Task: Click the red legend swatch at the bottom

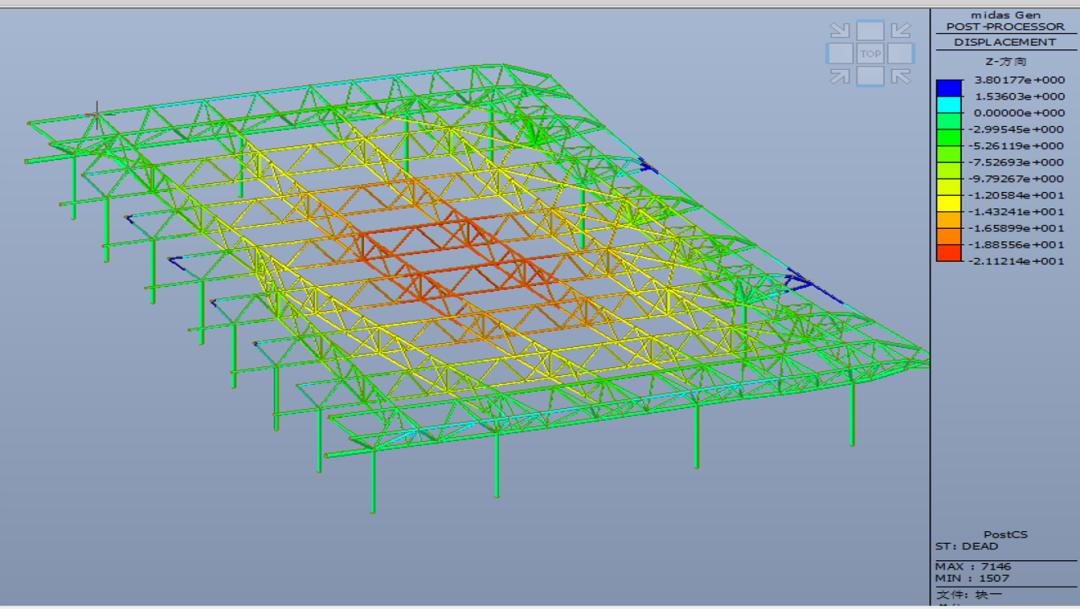Action: click(948, 253)
